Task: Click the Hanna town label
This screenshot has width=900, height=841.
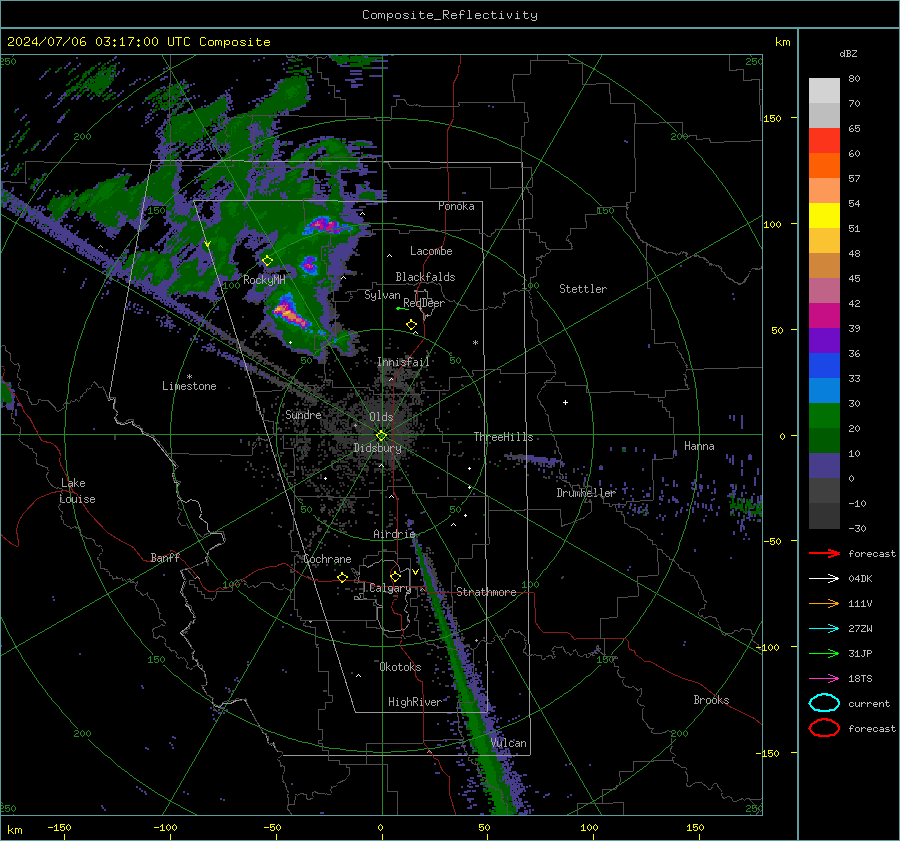Action: coord(699,446)
